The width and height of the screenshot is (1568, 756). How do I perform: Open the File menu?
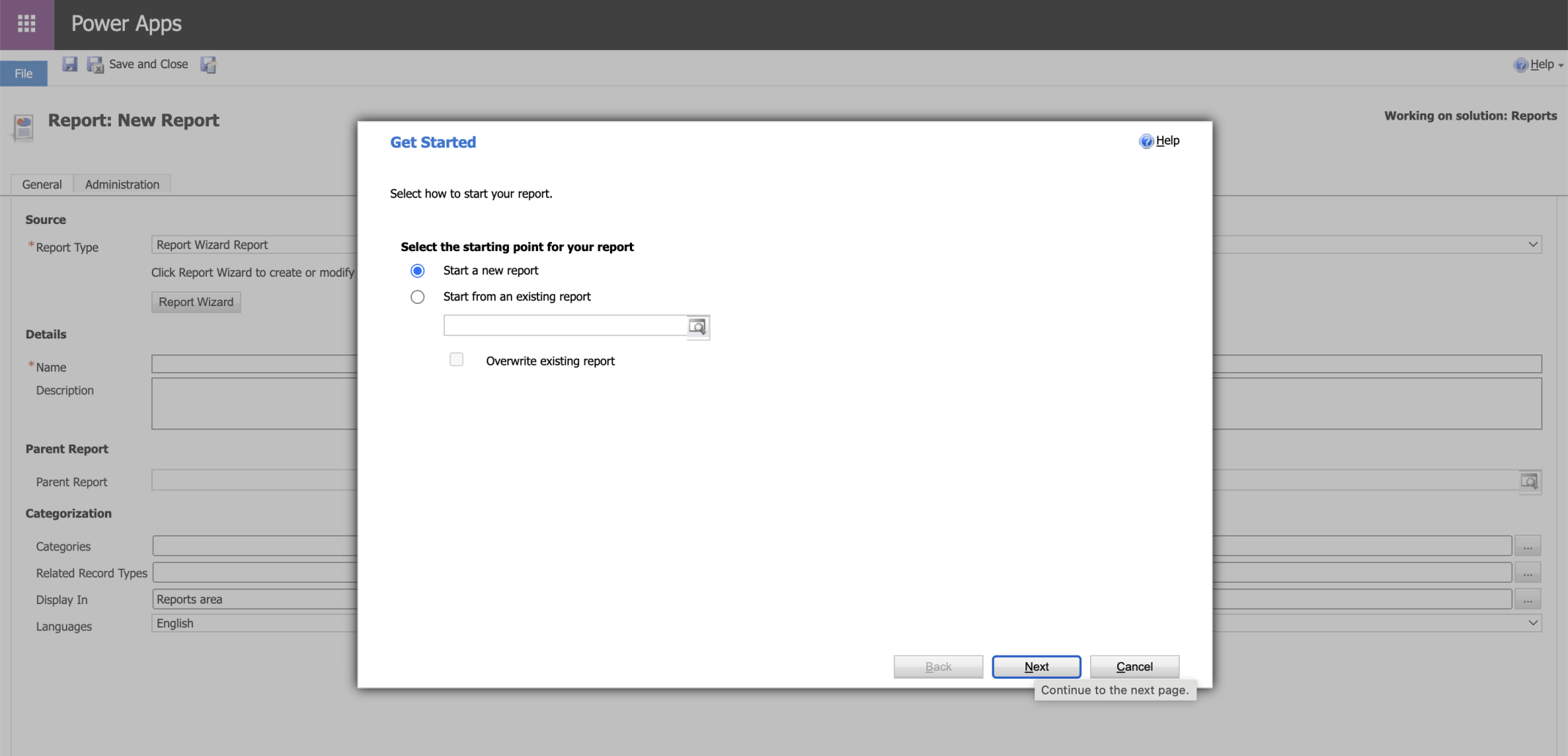click(23, 73)
